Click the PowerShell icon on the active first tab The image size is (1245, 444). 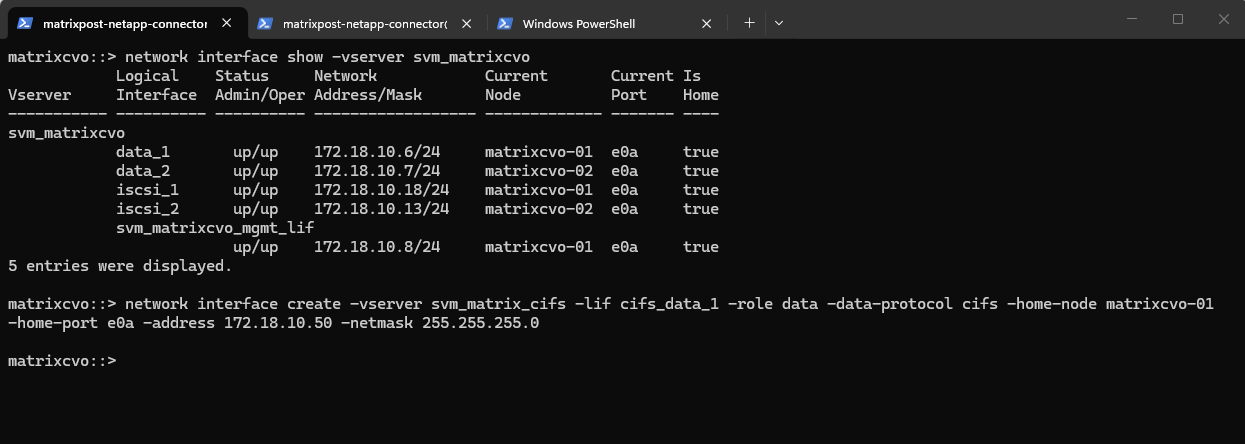pos(24,23)
